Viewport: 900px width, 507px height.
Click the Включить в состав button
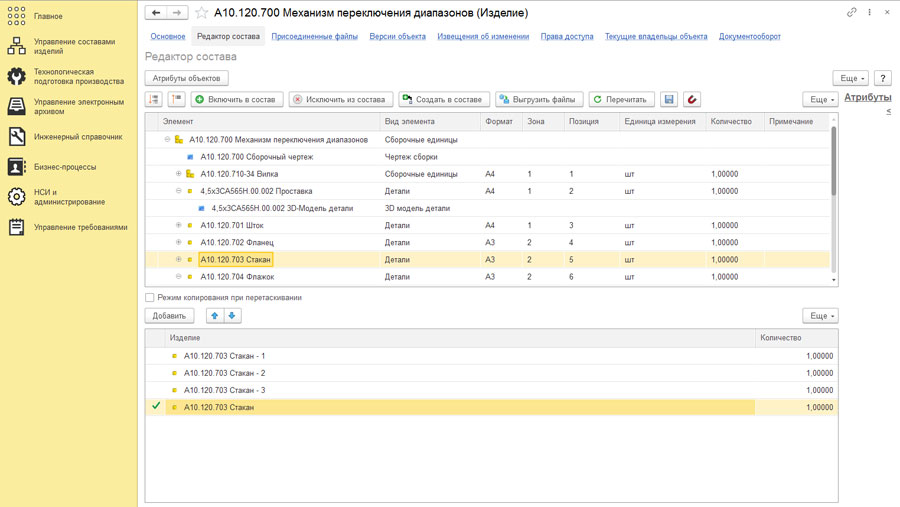237,100
